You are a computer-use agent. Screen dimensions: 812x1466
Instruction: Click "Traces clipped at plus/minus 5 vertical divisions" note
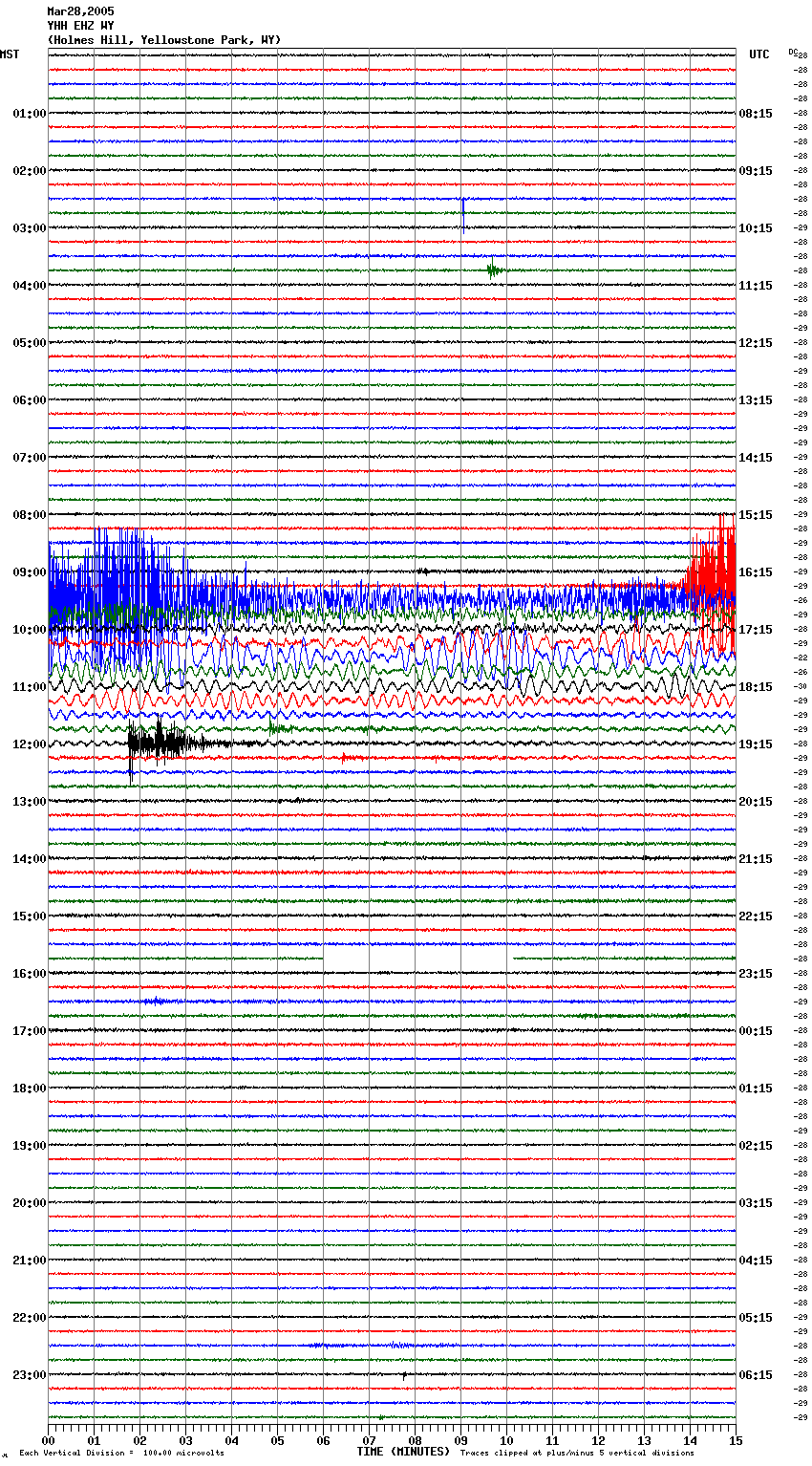coord(578,1453)
